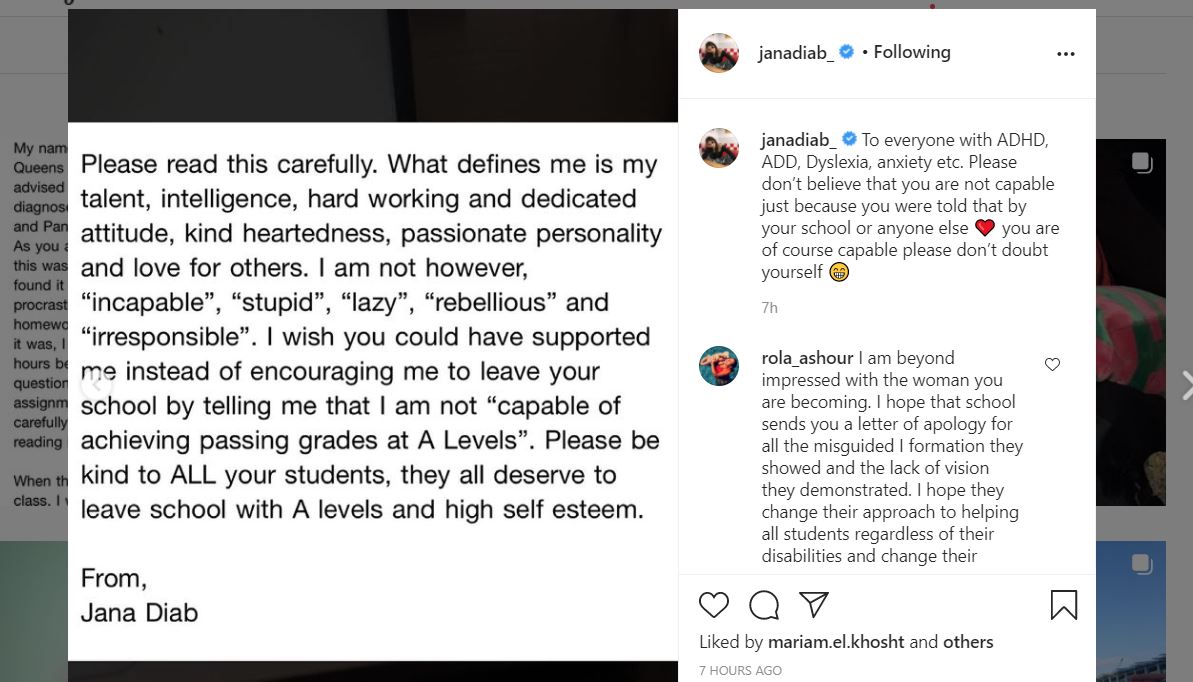The image size is (1193, 682).
Task: Open the comment bubble icon
Action: tap(764, 605)
